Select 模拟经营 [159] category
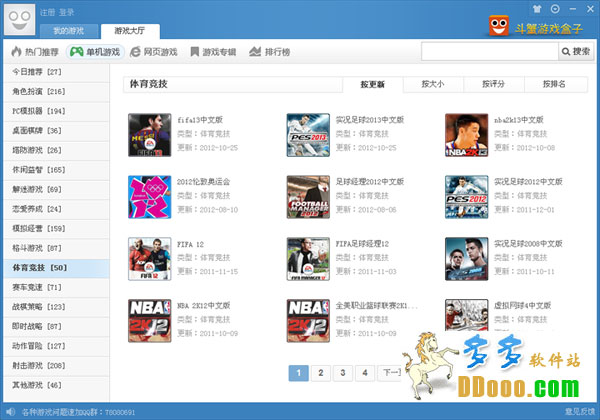 [x=56, y=229]
